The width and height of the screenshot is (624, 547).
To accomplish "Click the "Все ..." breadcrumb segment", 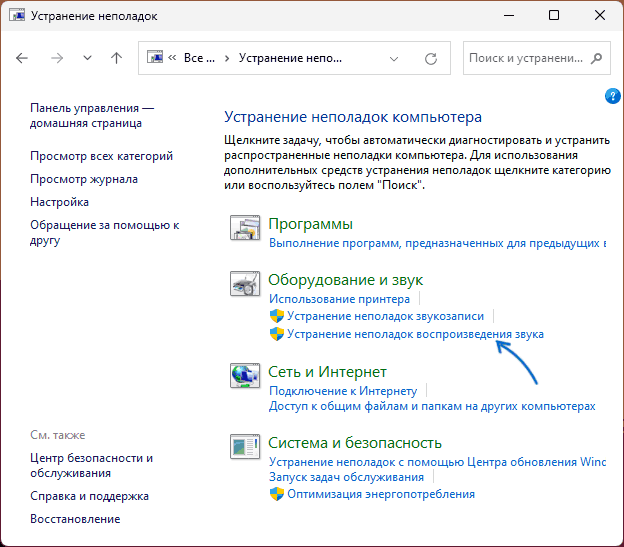I will click(199, 58).
